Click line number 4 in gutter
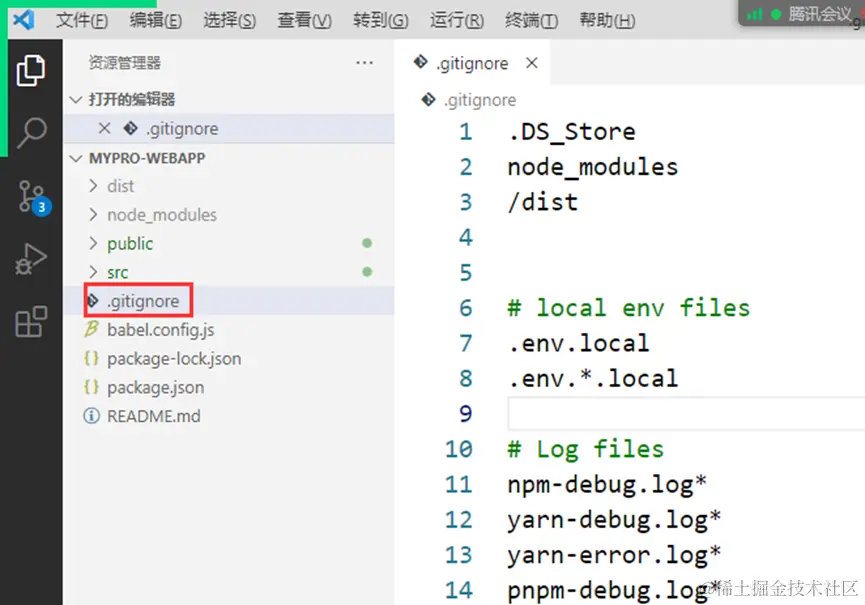The width and height of the screenshot is (865, 605). tap(466, 238)
